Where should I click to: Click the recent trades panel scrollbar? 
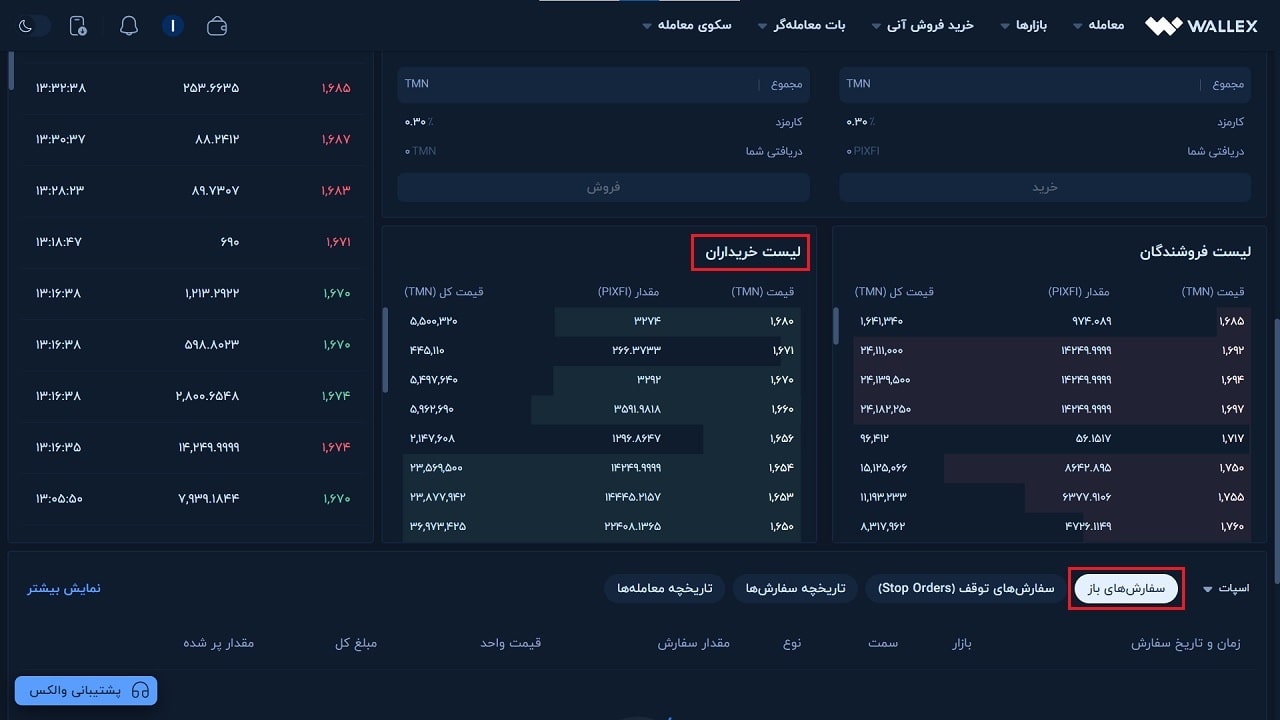[11, 70]
